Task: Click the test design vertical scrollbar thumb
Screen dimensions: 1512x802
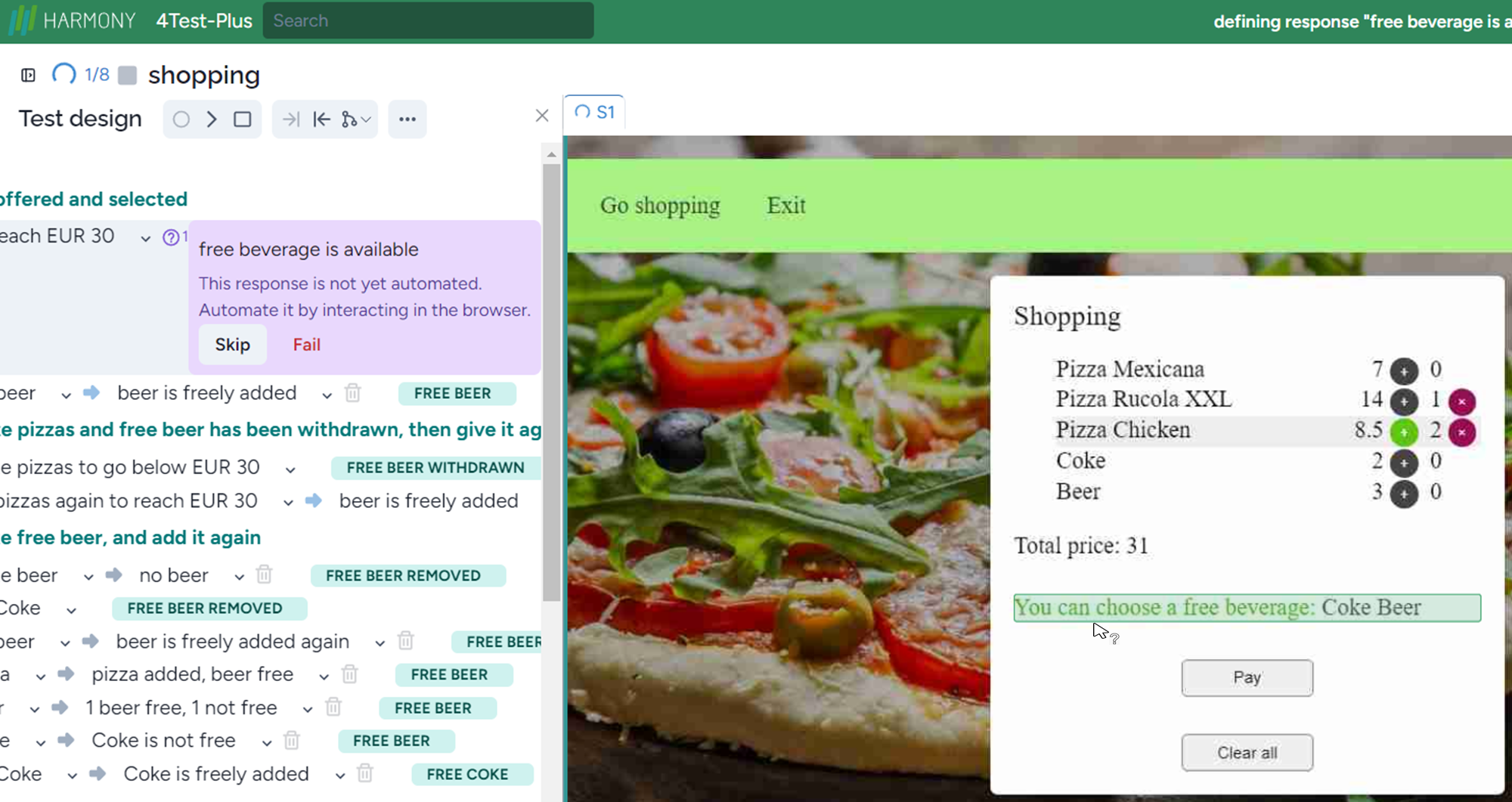Action: (x=551, y=382)
